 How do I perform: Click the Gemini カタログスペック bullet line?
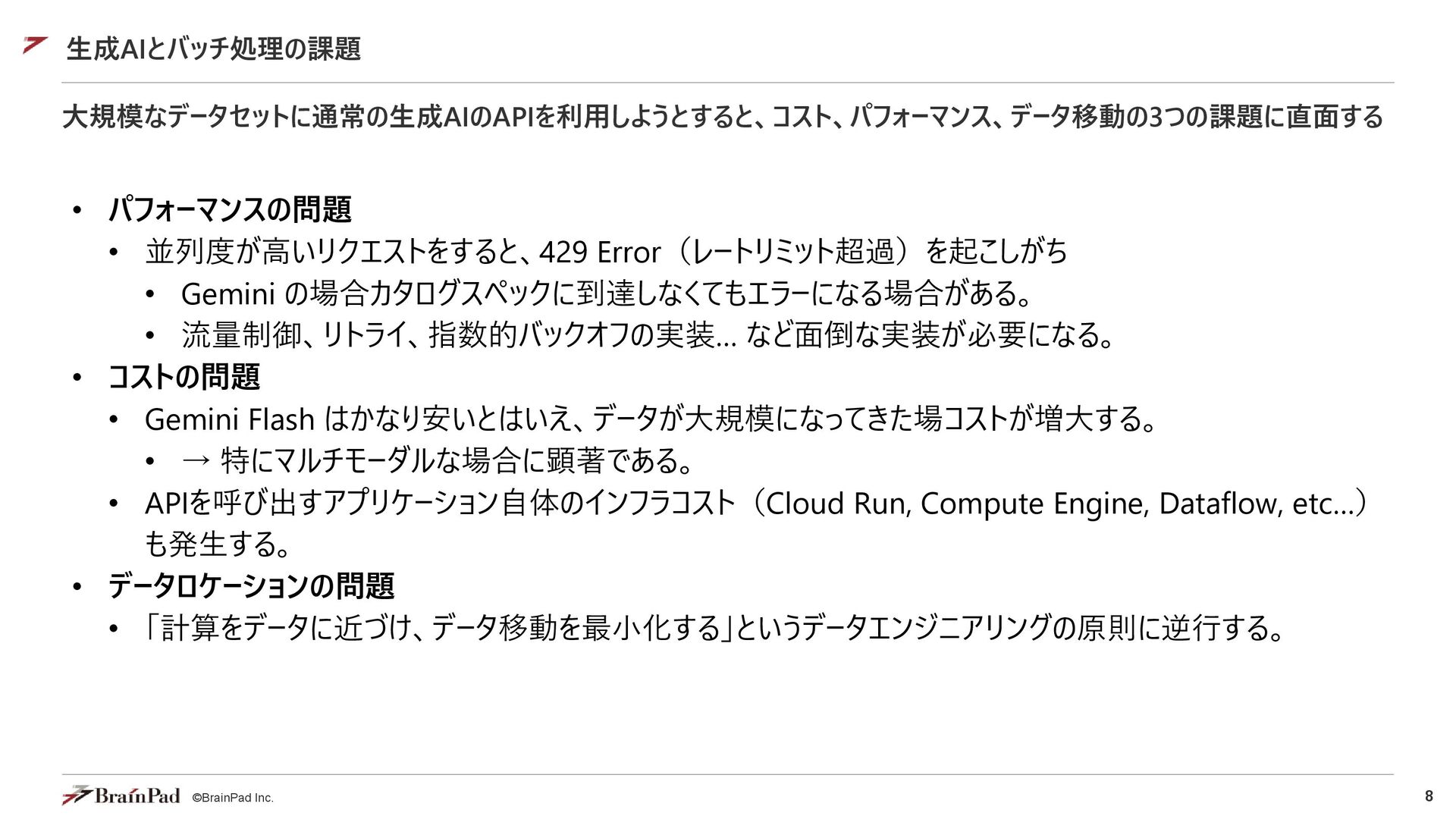(x=607, y=293)
